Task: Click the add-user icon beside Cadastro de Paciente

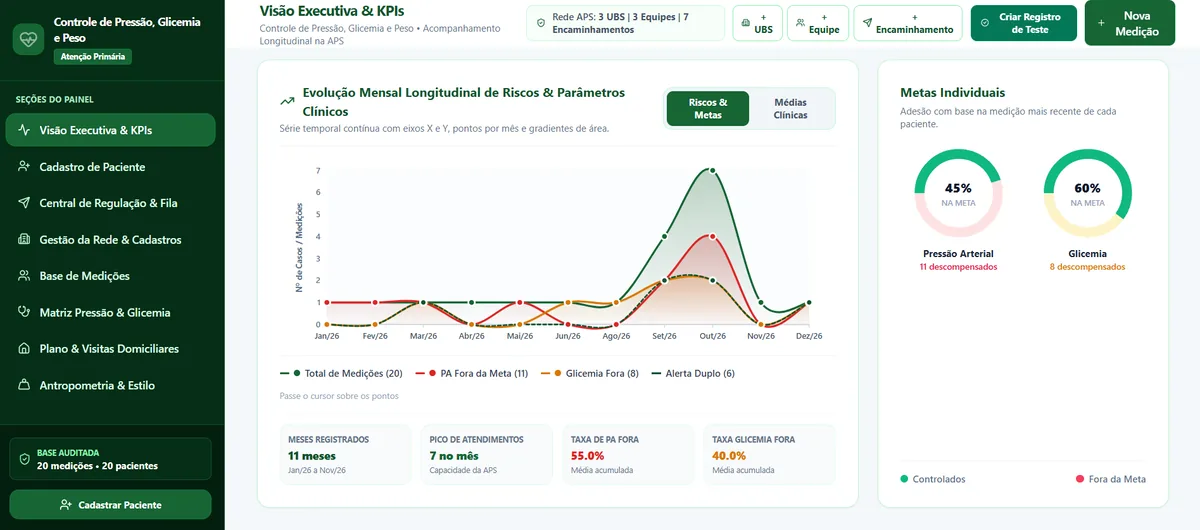Action: [24, 167]
